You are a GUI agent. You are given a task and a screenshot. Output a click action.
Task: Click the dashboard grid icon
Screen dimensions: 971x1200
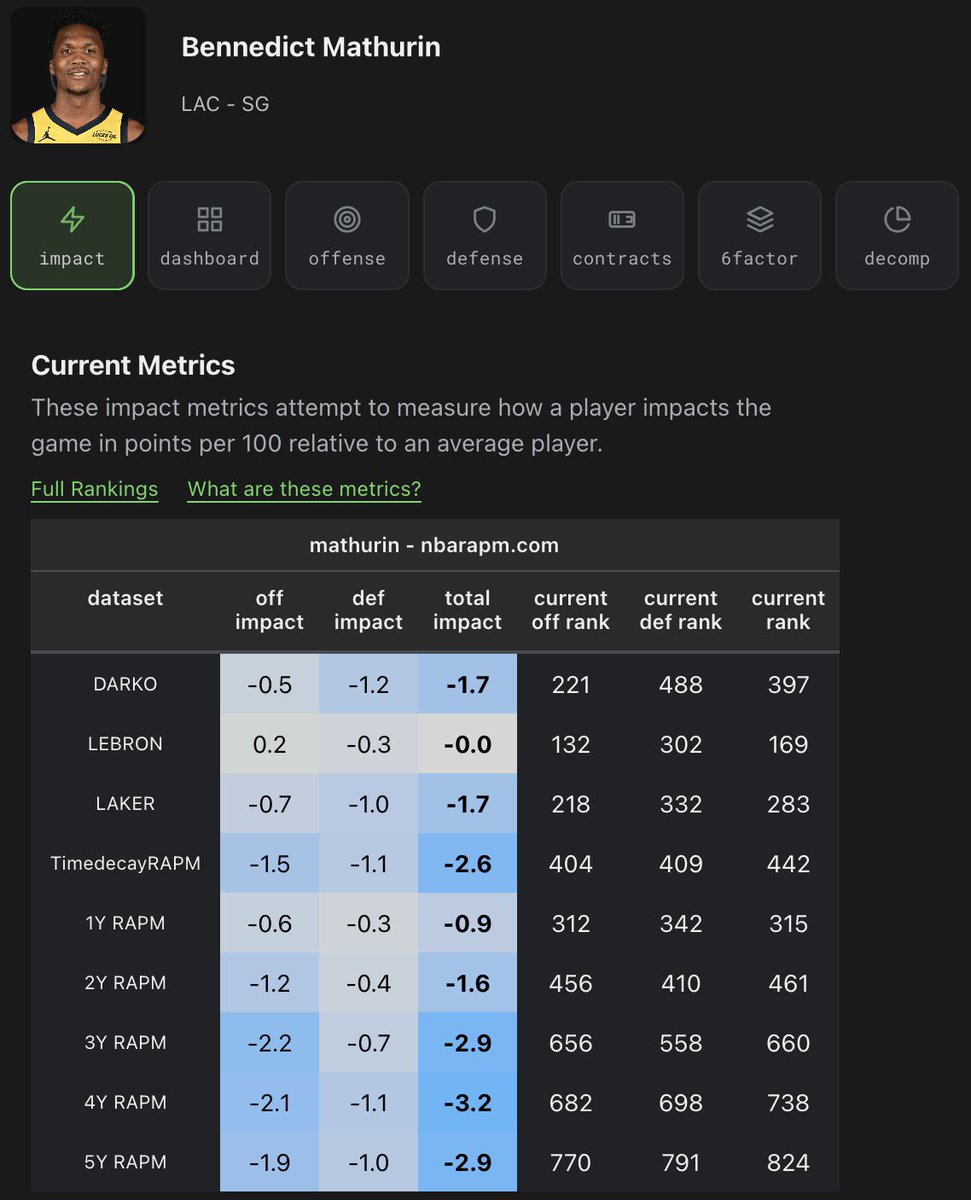click(x=210, y=219)
